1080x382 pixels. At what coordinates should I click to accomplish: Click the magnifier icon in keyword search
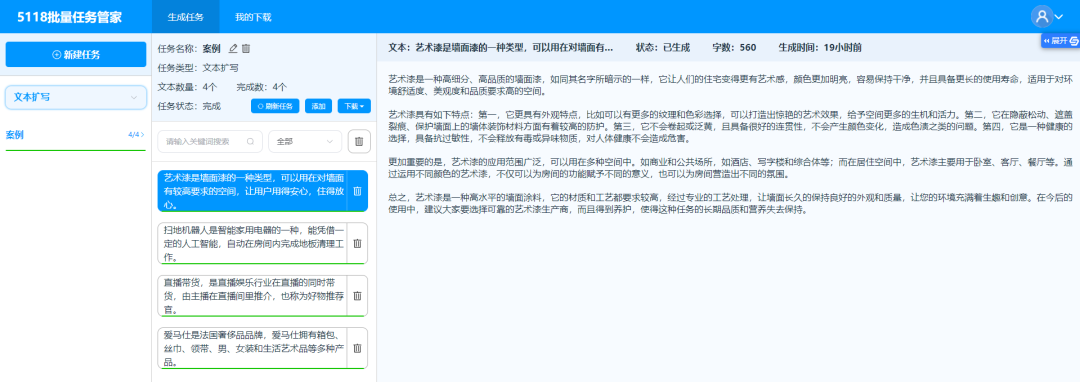pyautogui.click(x=250, y=142)
